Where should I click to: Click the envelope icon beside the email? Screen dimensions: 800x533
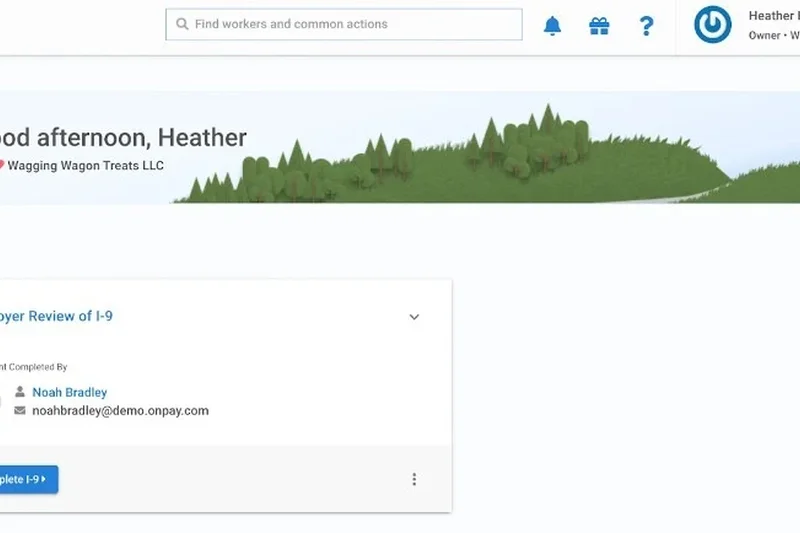20,410
